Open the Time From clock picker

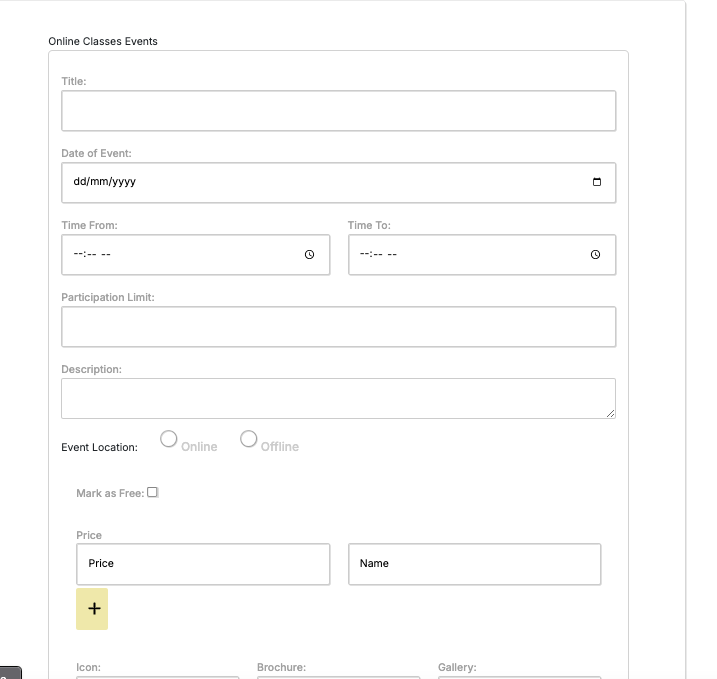click(310, 255)
